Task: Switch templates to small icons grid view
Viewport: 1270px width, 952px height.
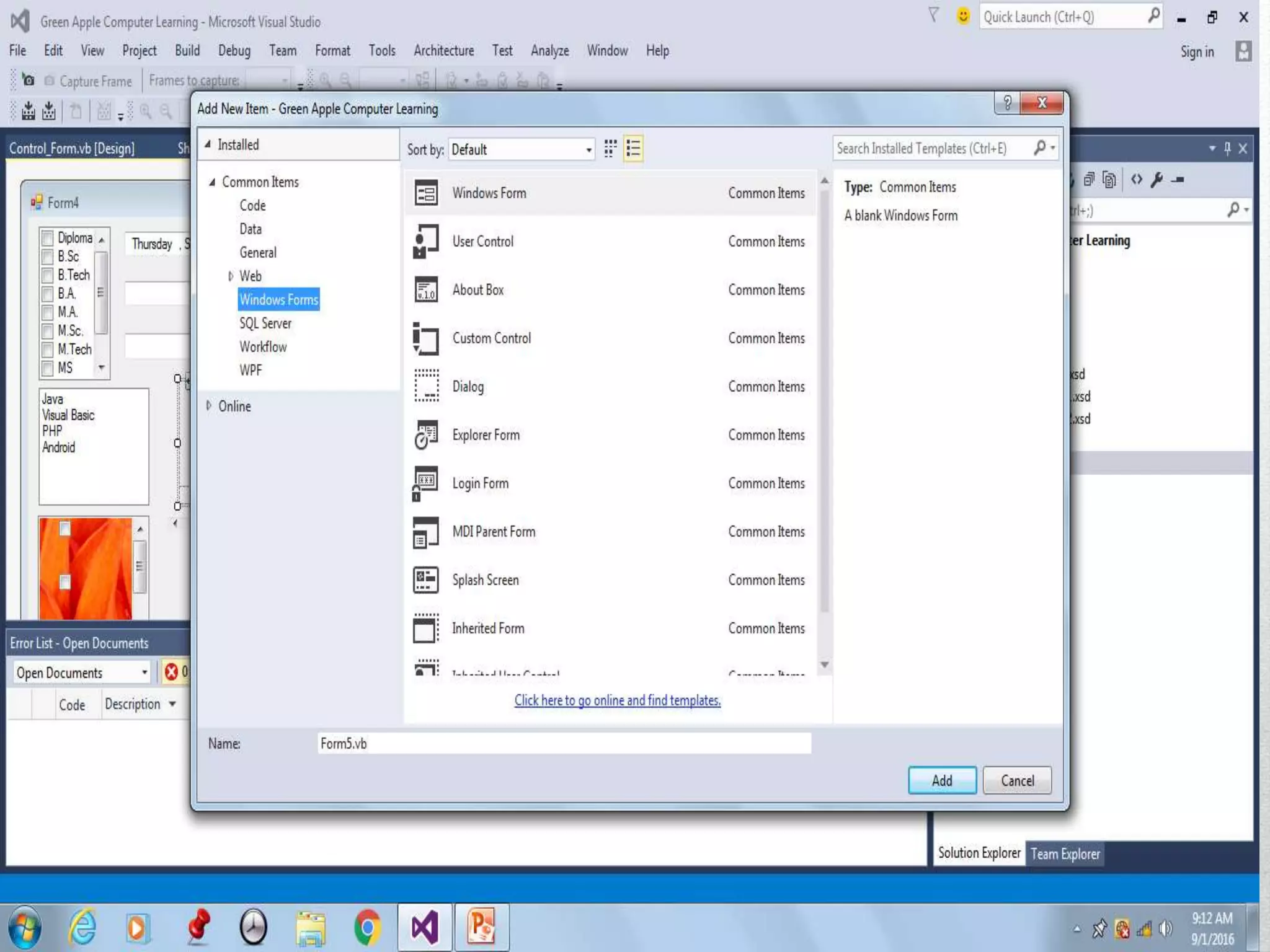Action: pyautogui.click(x=610, y=149)
